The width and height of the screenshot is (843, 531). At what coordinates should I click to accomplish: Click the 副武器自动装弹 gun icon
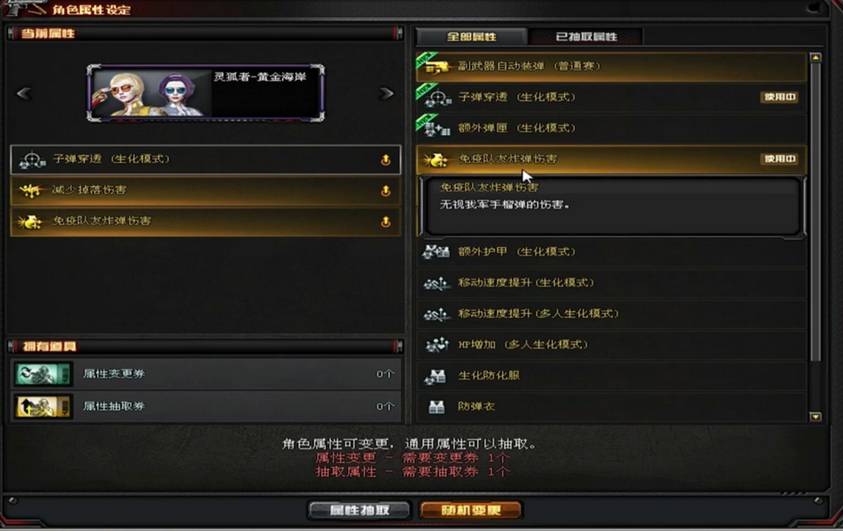pos(436,67)
